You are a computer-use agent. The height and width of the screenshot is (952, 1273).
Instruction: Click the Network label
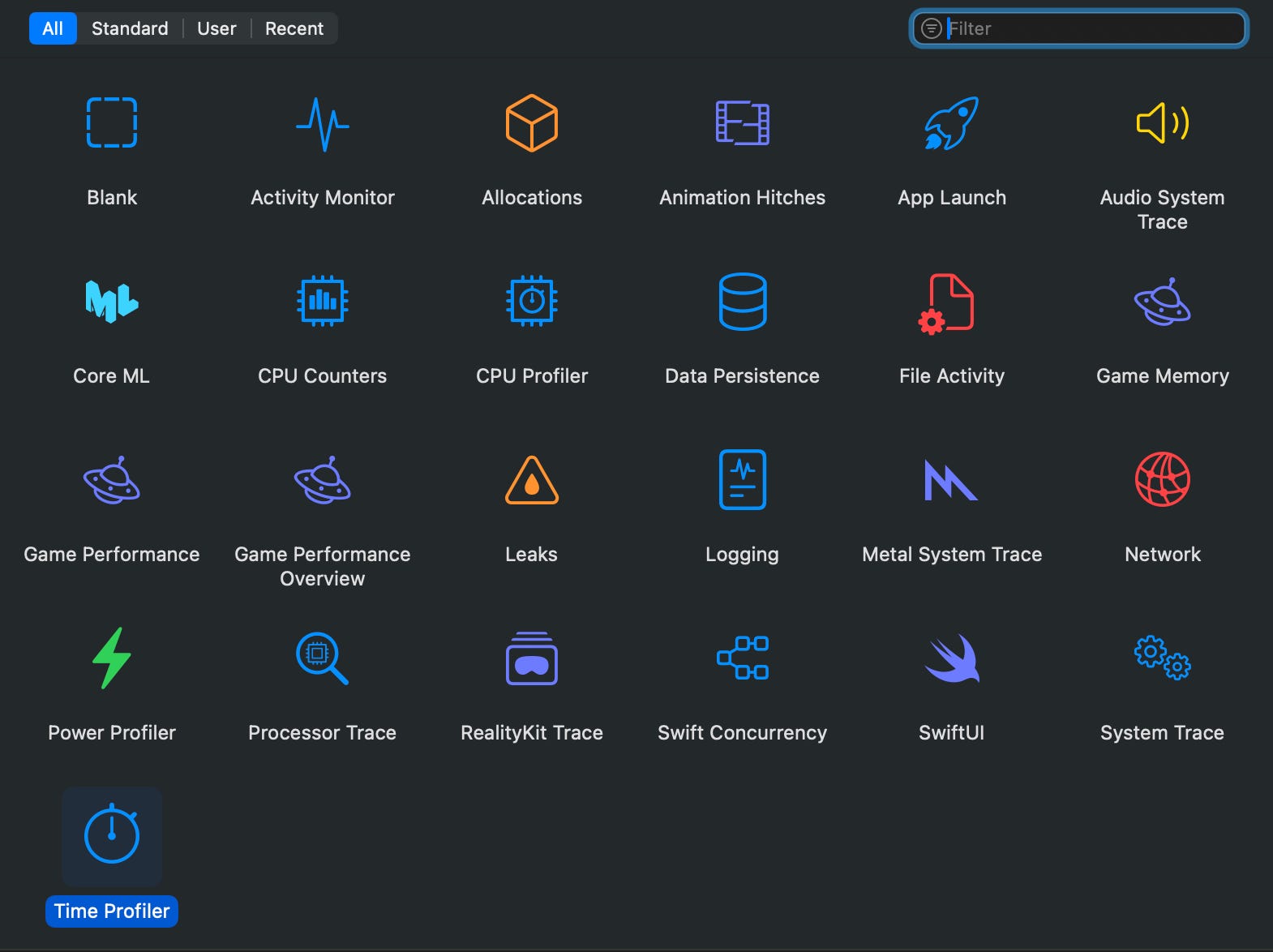tap(1163, 554)
